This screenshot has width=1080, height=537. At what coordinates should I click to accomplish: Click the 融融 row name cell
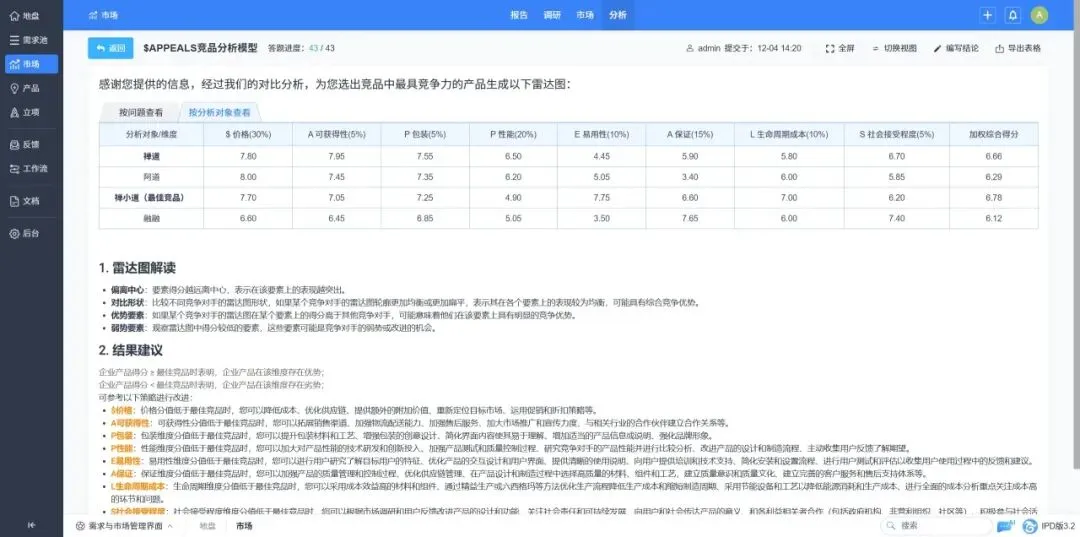click(152, 218)
